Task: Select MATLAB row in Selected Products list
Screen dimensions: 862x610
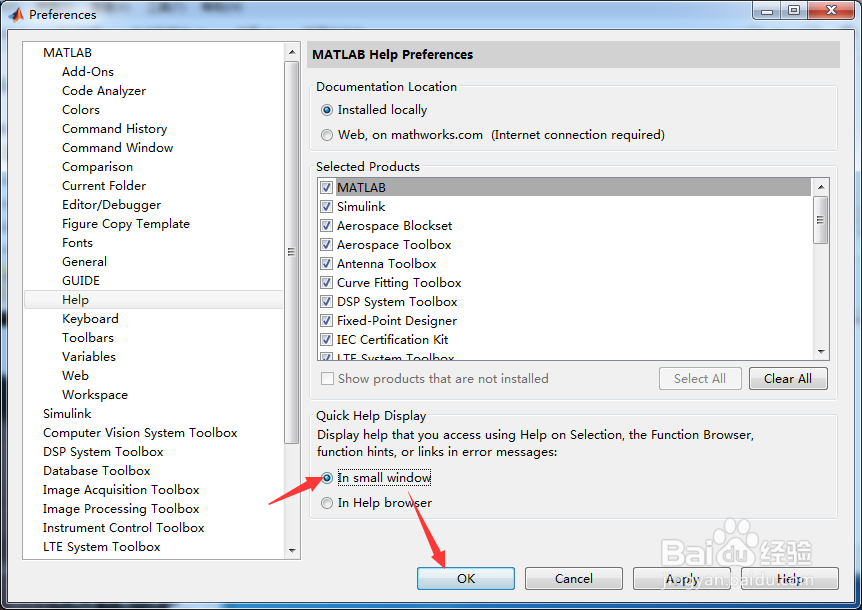Action: (573, 187)
